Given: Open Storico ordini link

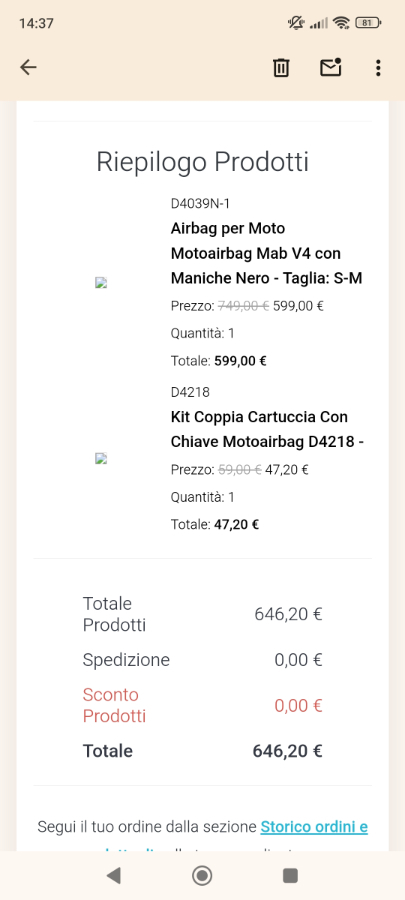Looking at the screenshot, I should [314, 827].
